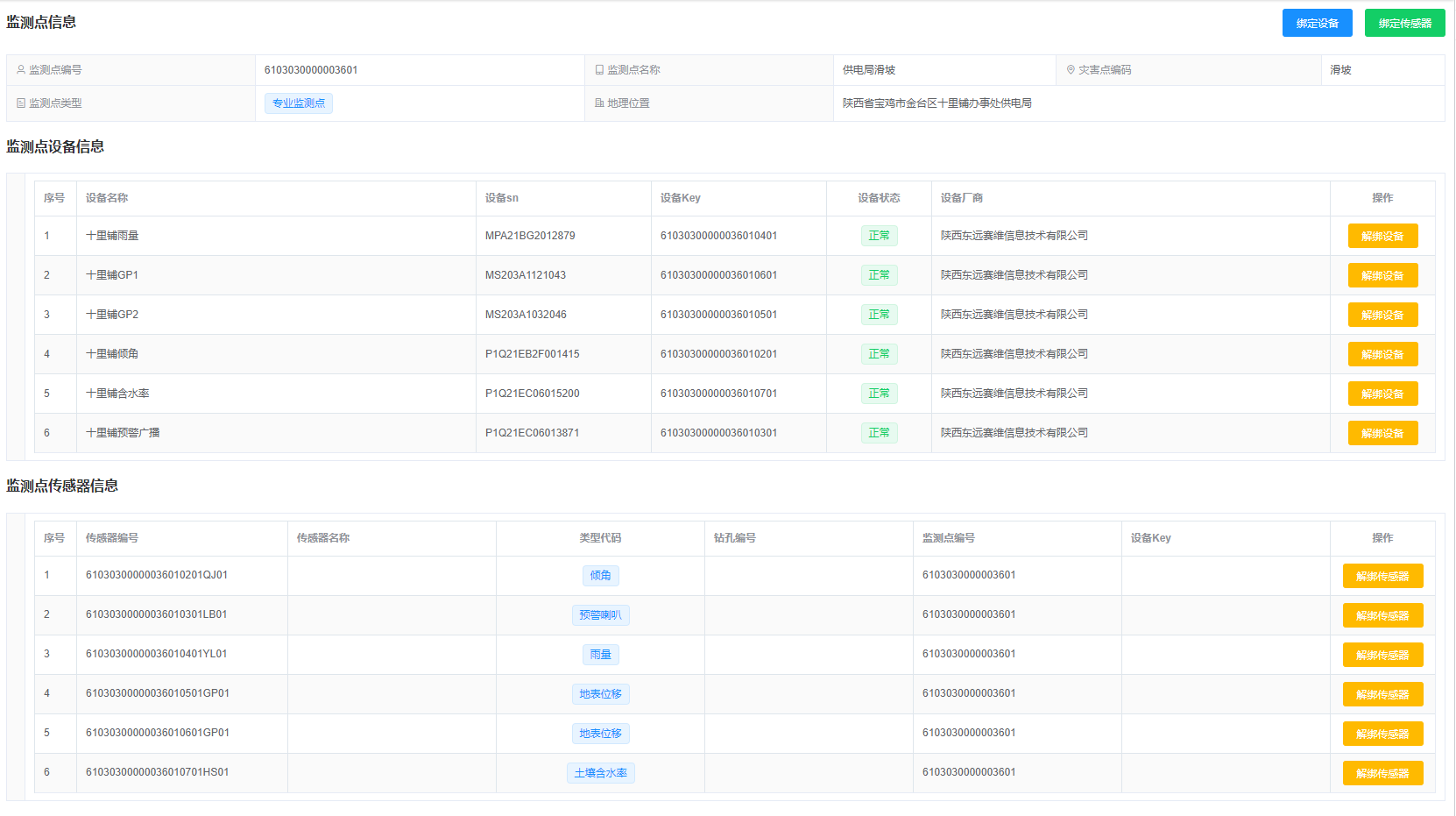
Task: Unbind sensor ending in 0501GP01
Action: pyautogui.click(x=1382, y=694)
